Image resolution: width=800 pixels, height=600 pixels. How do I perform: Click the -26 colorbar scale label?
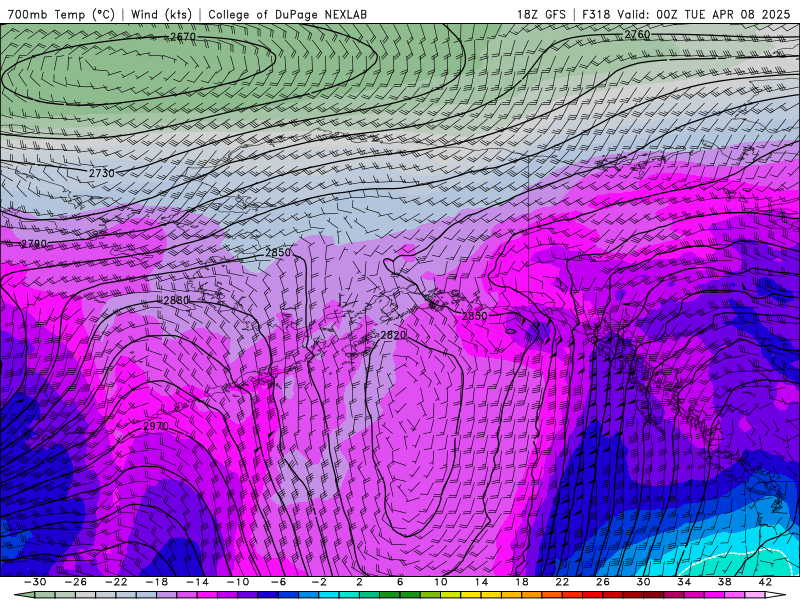[76, 582]
